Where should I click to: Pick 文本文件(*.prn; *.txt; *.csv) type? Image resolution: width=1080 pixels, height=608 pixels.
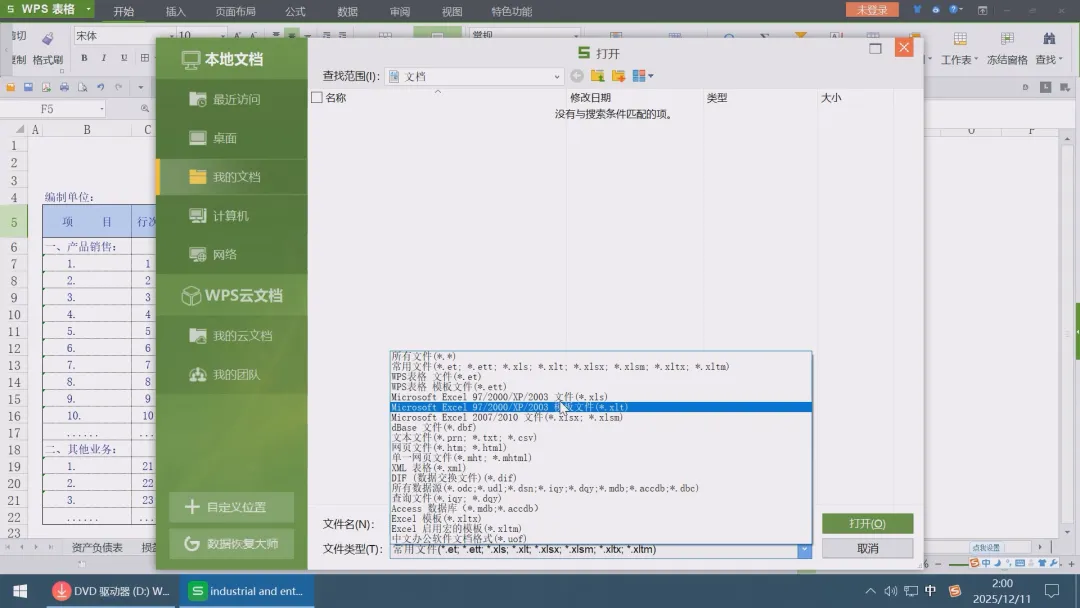click(601, 437)
